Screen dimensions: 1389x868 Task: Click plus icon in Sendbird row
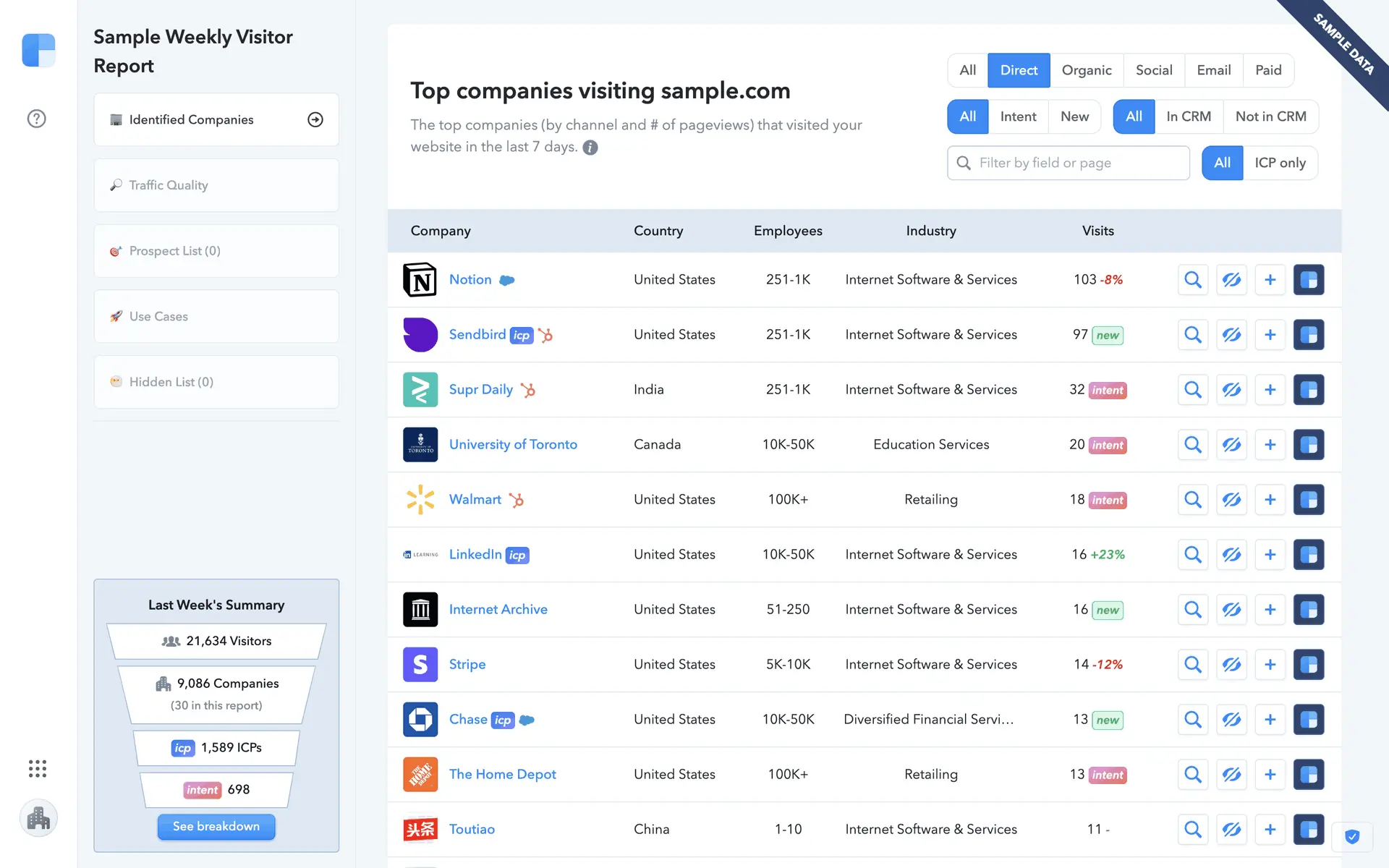point(1270,335)
